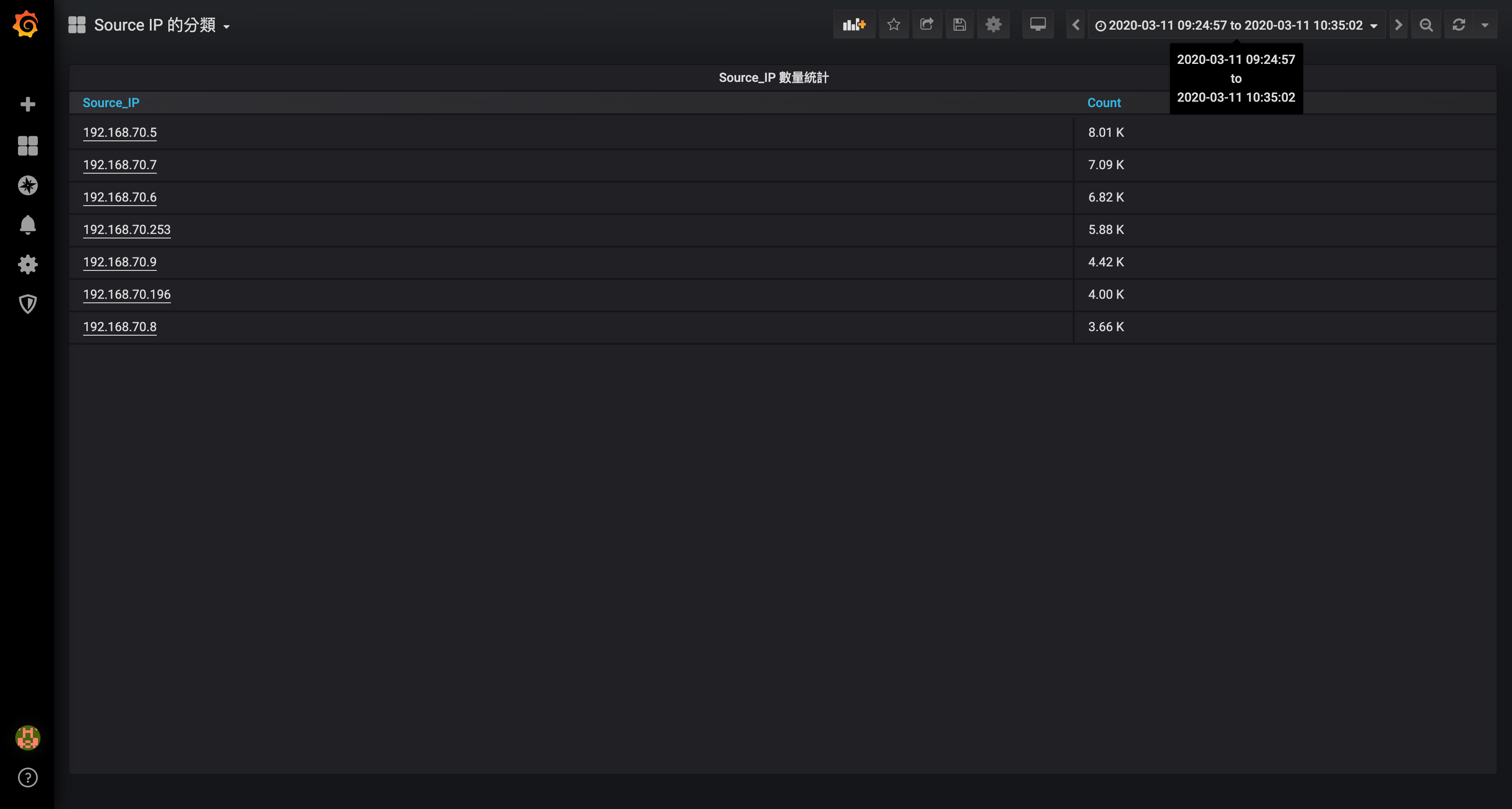1512x809 pixels.
Task: Click the Share dashboard icon
Action: (x=927, y=25)
